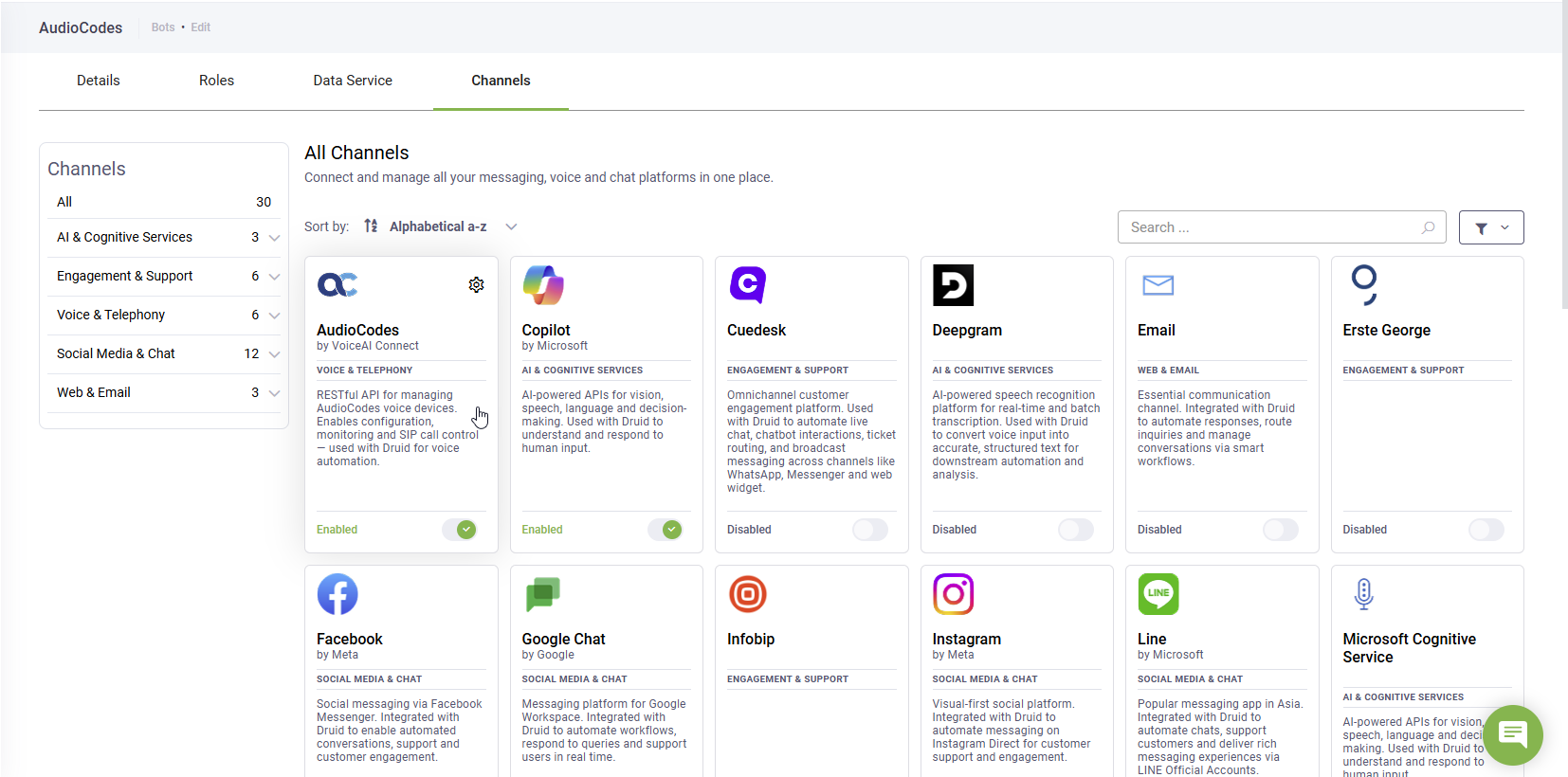Open the filter dropdown button
The width and height of the screenshot is (1568, 777).
click(x=1490, y=227)
